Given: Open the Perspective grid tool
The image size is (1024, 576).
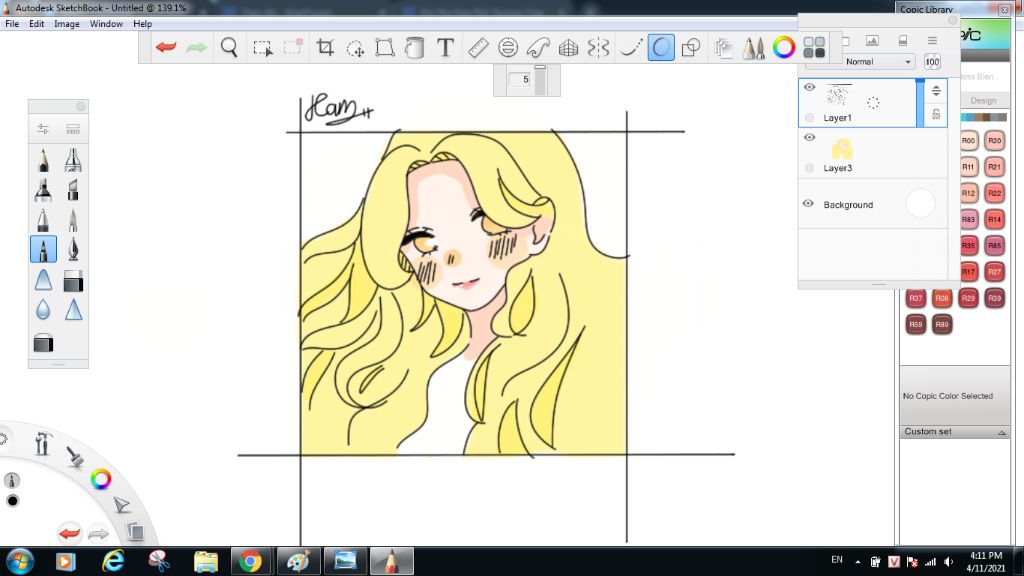Looking at the screenshot, I should pyautogui.click(x=568, y=47).
